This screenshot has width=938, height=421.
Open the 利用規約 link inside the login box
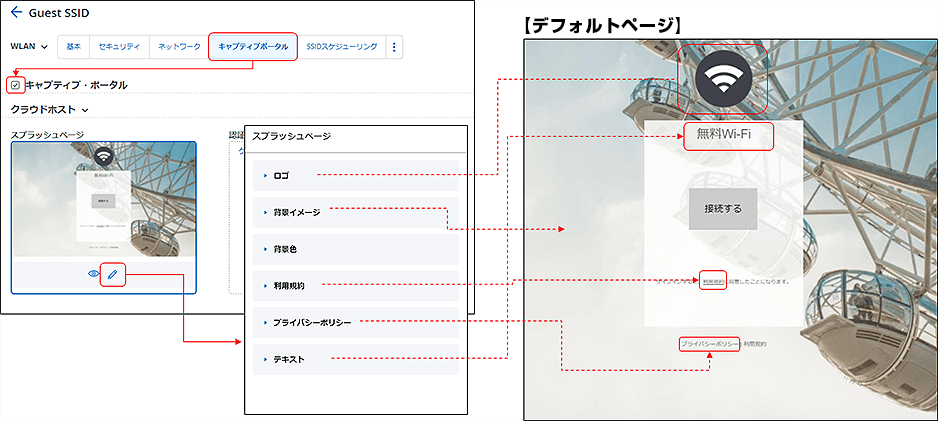[712, 280]
